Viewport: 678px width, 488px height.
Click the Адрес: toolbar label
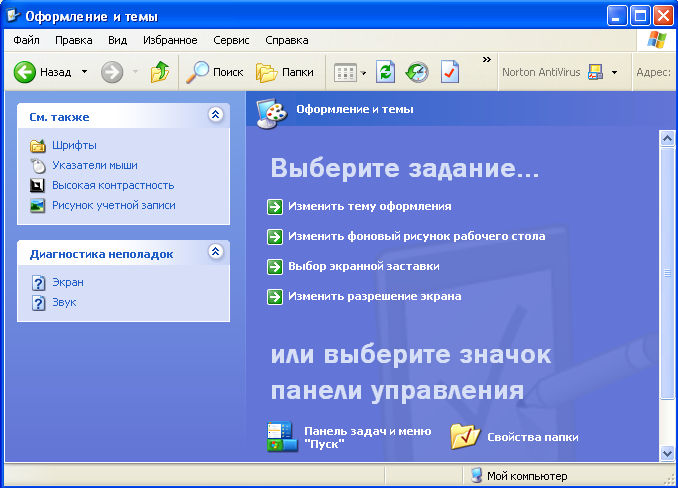coord(653,72)
